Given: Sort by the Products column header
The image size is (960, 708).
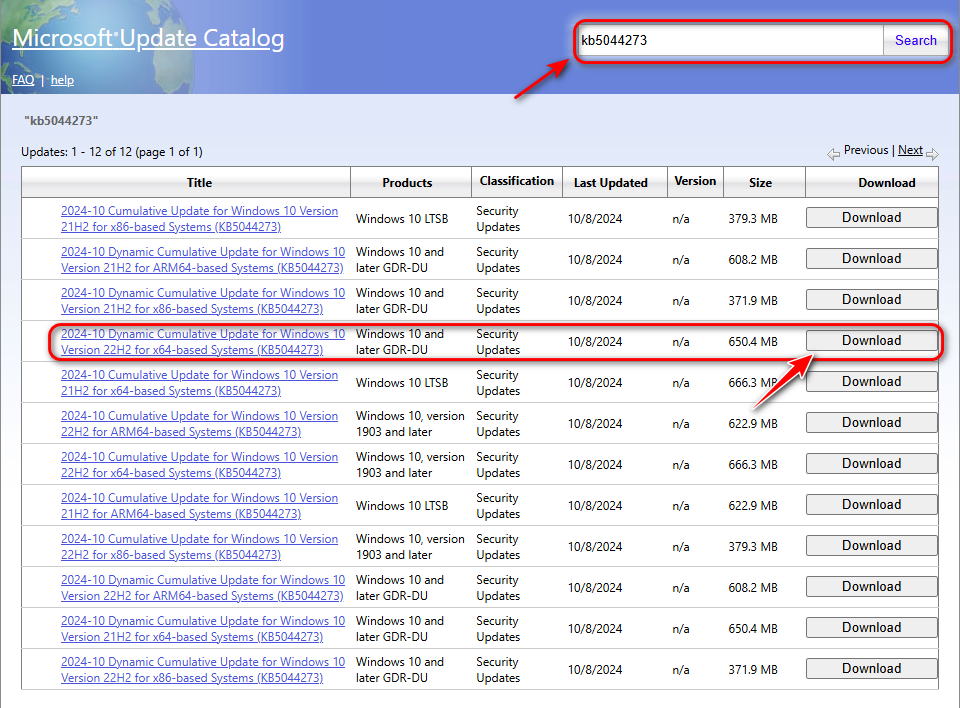Looking at the screenshot, I should pos(407,183).
